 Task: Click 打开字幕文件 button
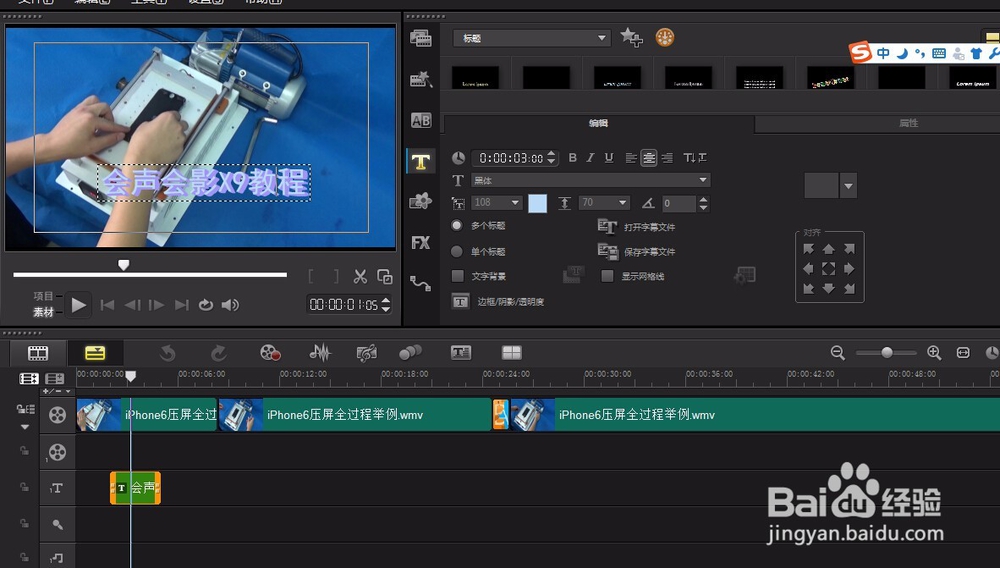(636, 226)
